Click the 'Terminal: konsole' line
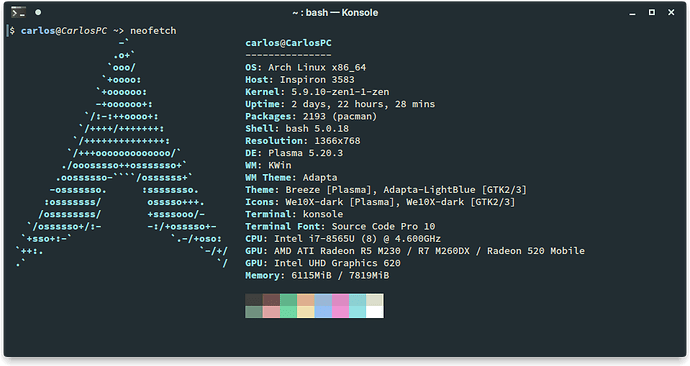690x366 pixels. [294, 214]
